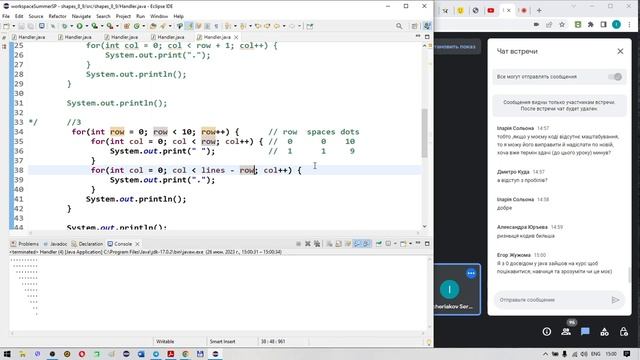640x360 pixels.
Task: Open Debug button dropdown arrow
Action: coord(71,26)
